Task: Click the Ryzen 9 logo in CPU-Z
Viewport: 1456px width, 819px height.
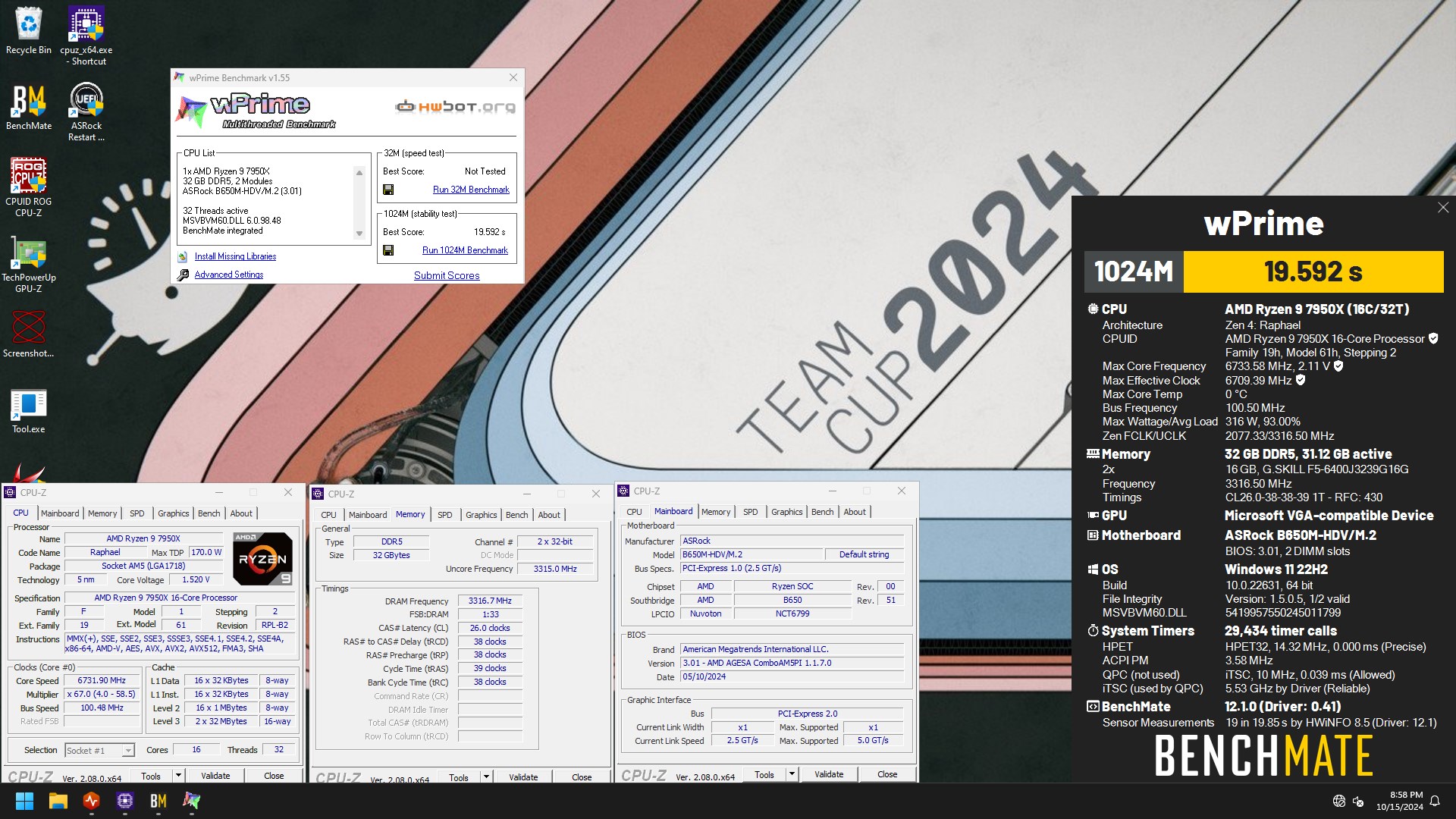Action: [x=262, y=559]
